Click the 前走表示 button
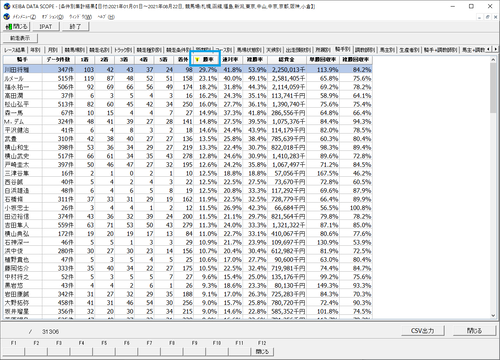 point(20,38)
